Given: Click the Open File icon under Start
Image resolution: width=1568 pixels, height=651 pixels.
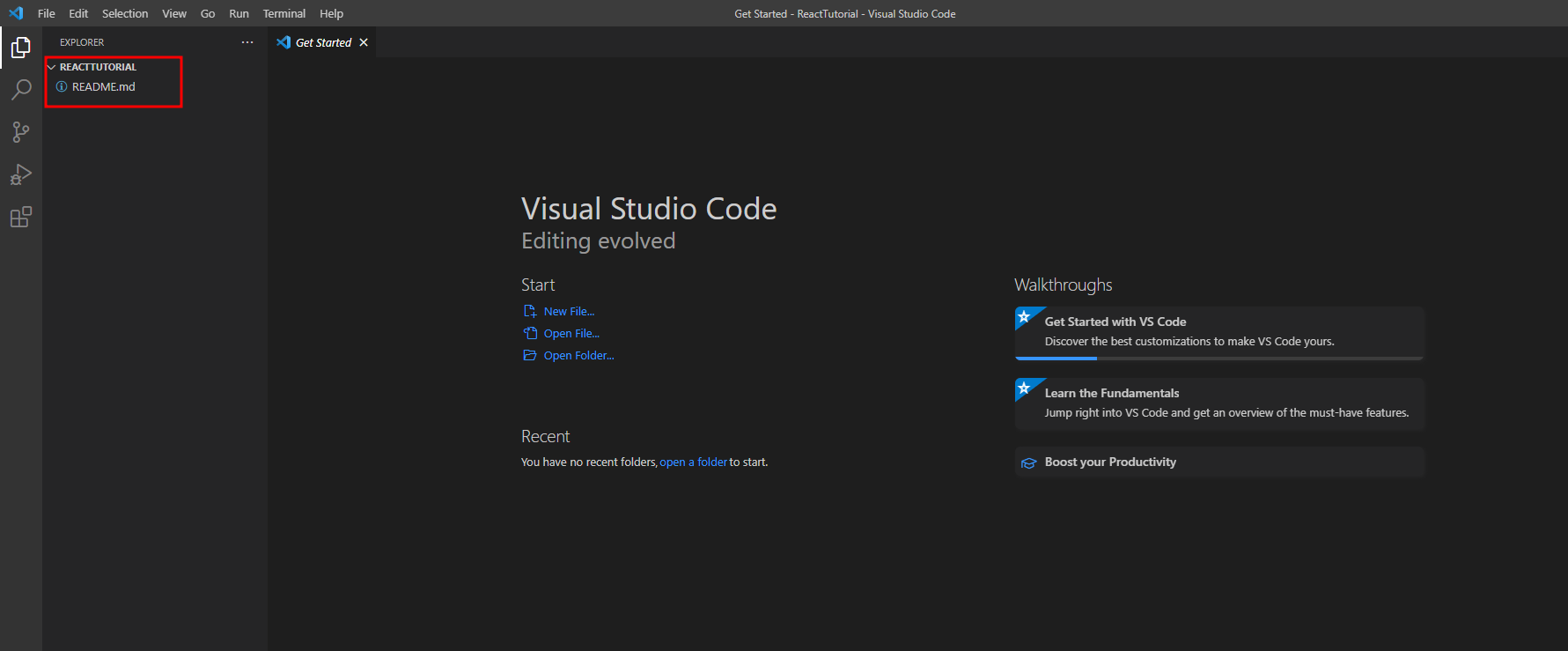Looking at the screenshot, I should click(530, 333).
